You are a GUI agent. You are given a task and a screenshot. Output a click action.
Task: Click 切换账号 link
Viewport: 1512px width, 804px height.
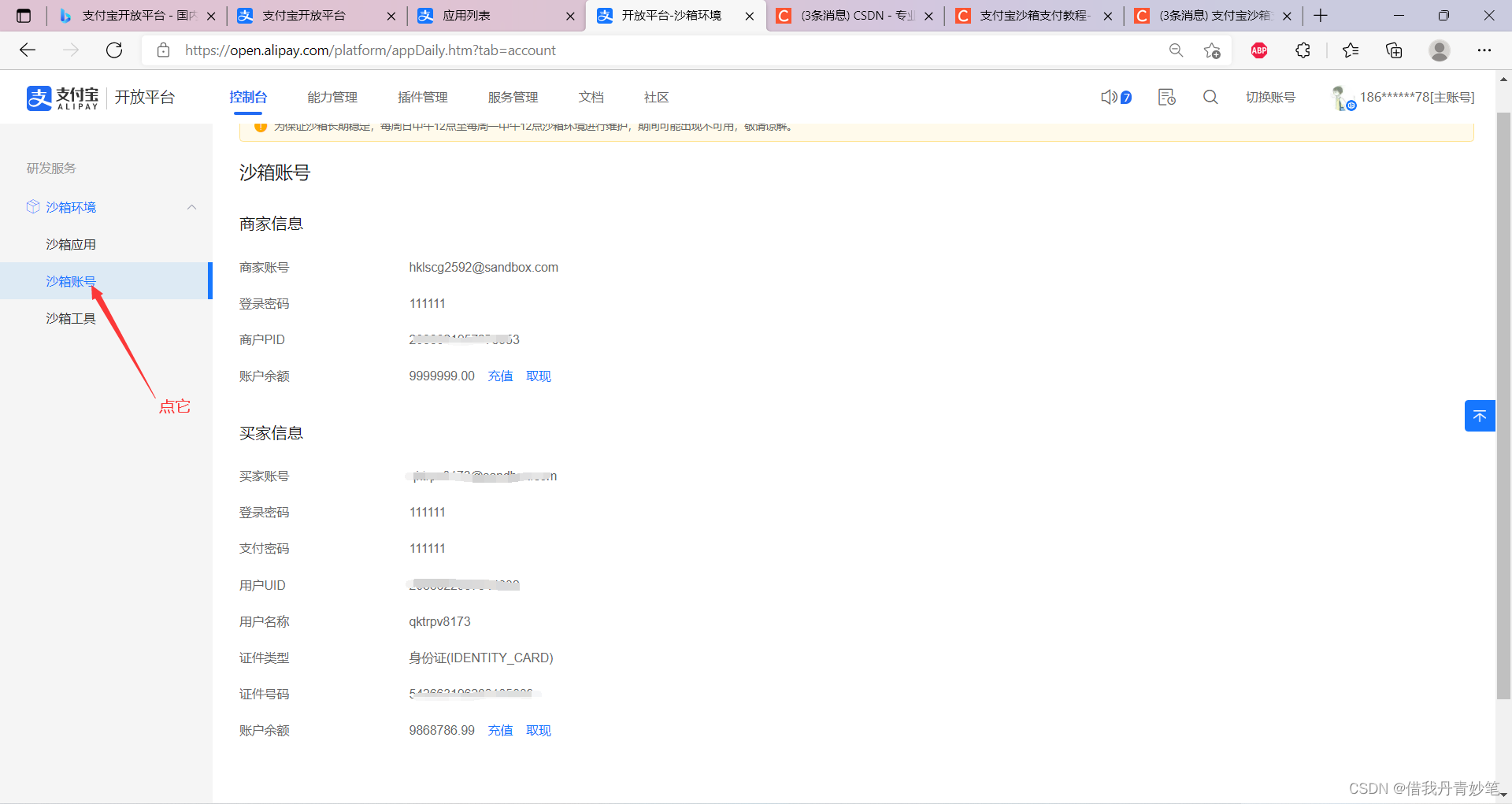click(x=1270, y=97)
